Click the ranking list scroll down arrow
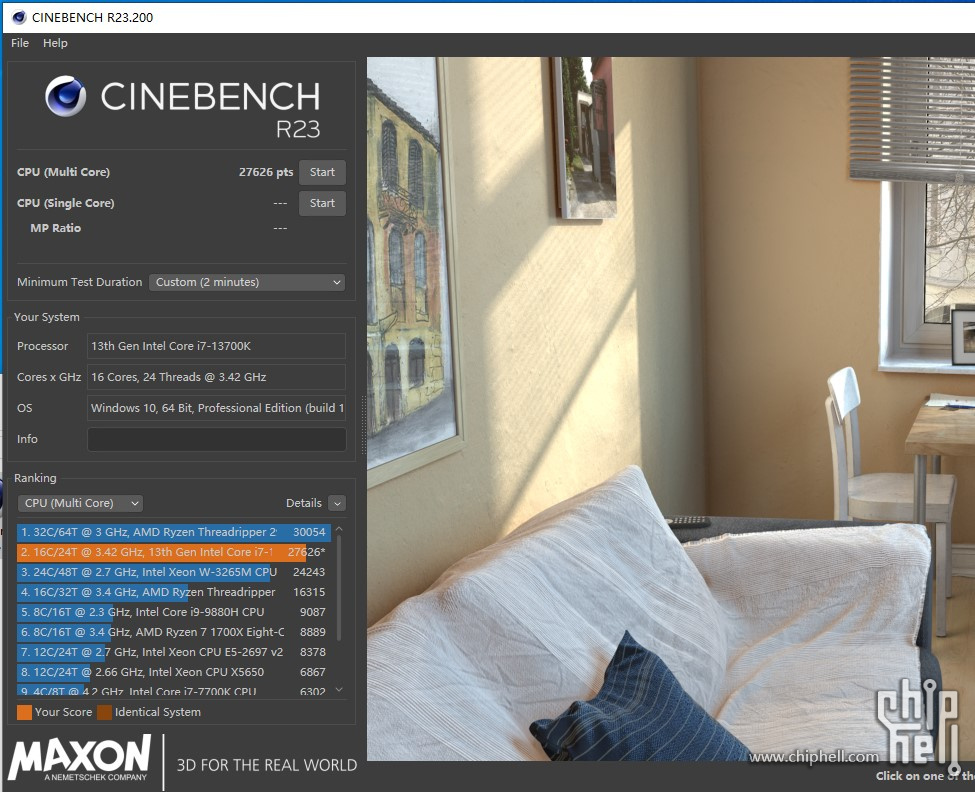 pos(339,689)
